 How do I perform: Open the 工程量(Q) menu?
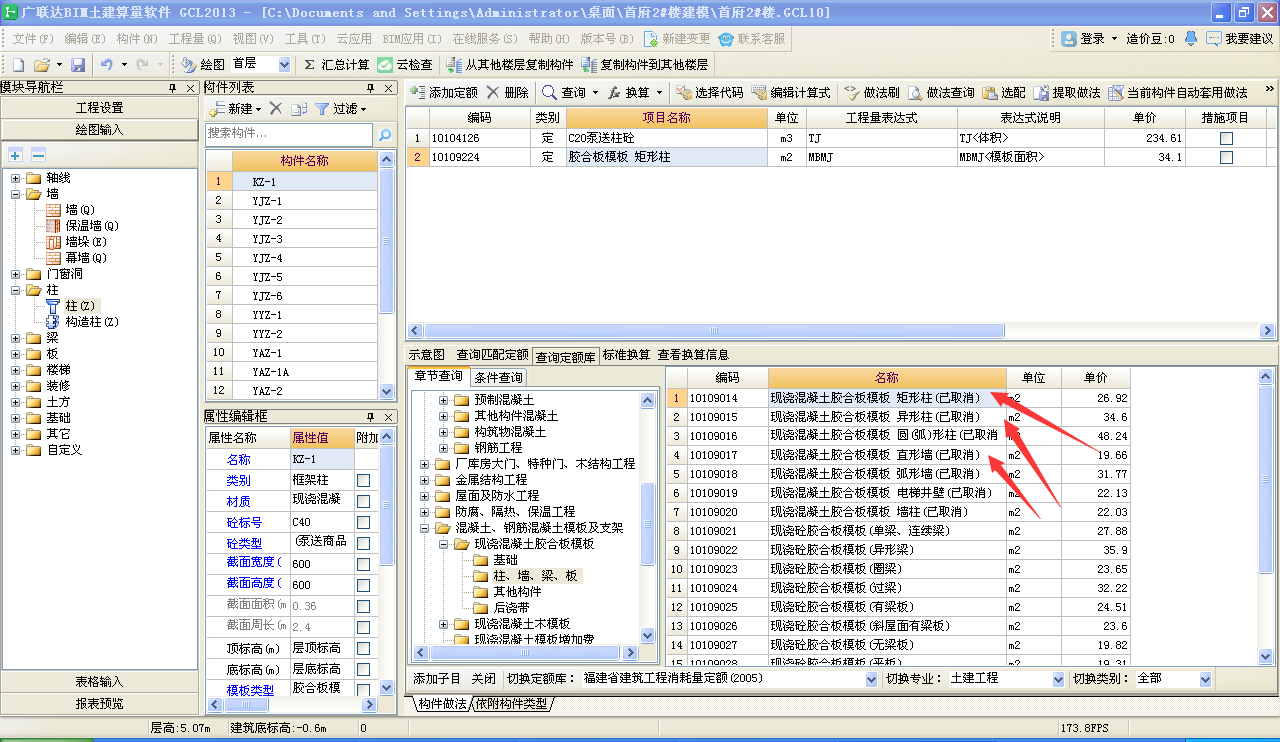coord(195,38)
